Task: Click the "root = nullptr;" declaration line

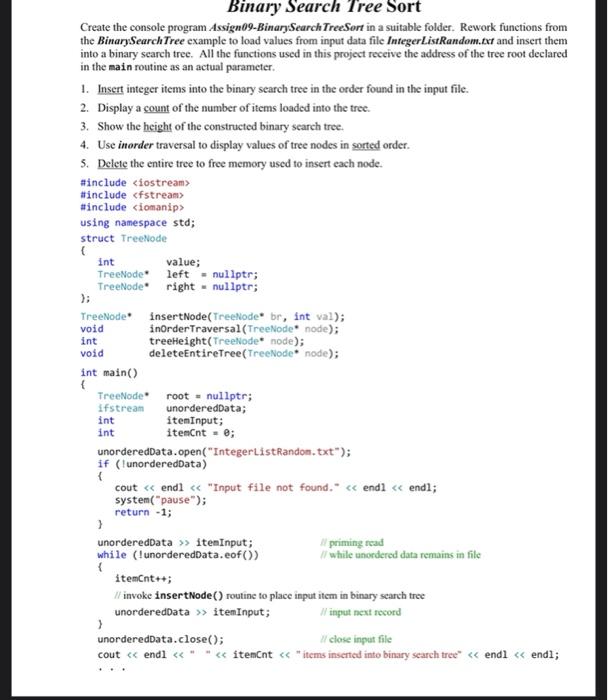Action: coord(175,396)
